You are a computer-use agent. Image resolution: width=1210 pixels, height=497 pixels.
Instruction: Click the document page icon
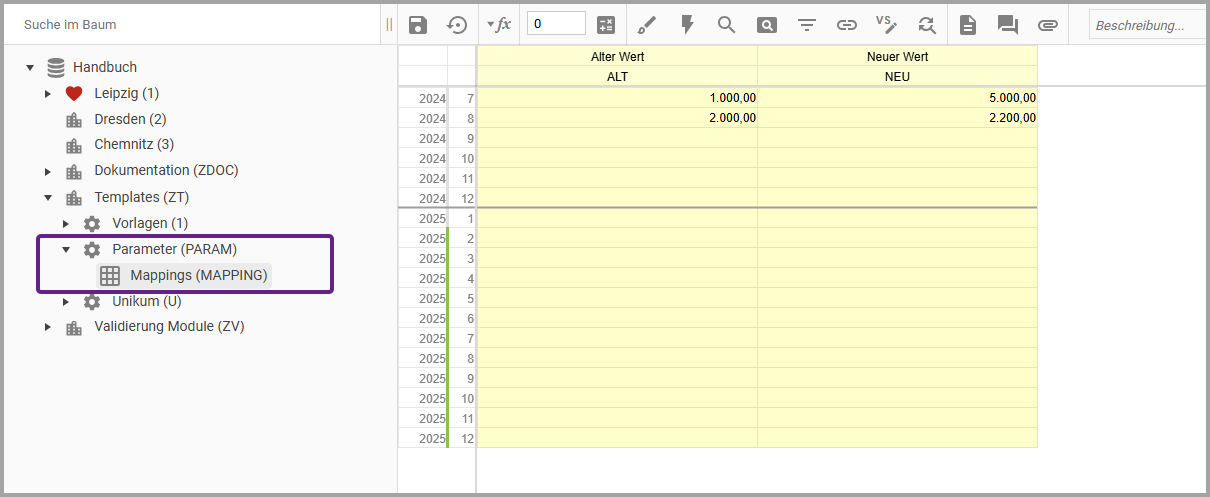tap(967, 25)
